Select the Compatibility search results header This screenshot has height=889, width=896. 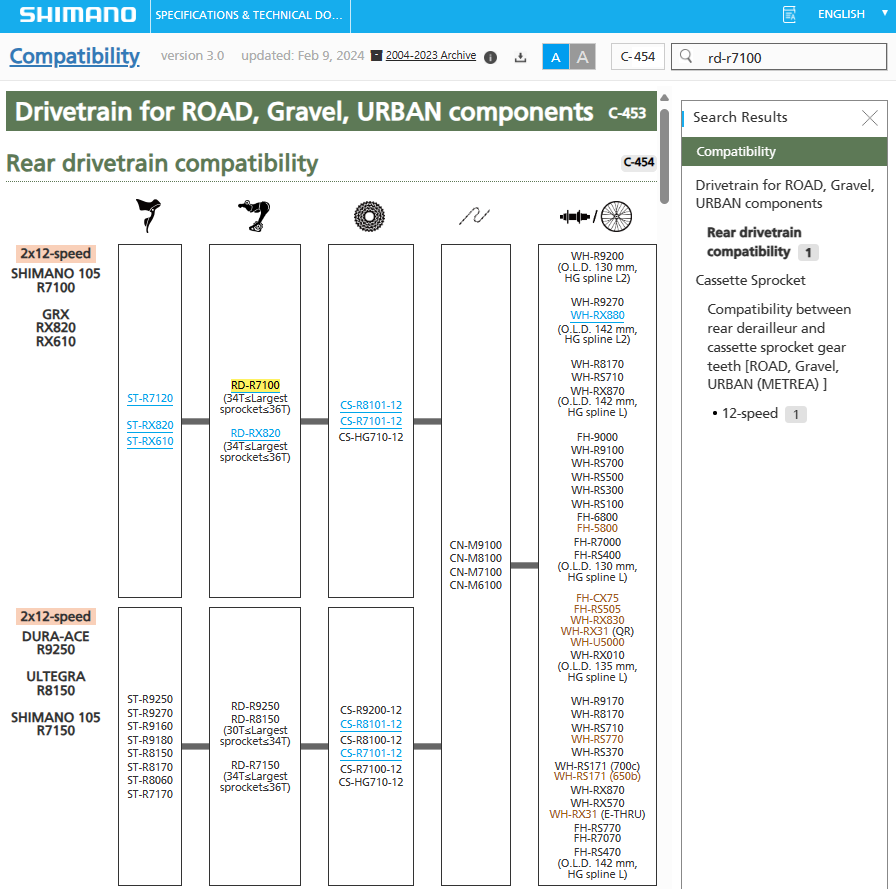coord(784,151)
